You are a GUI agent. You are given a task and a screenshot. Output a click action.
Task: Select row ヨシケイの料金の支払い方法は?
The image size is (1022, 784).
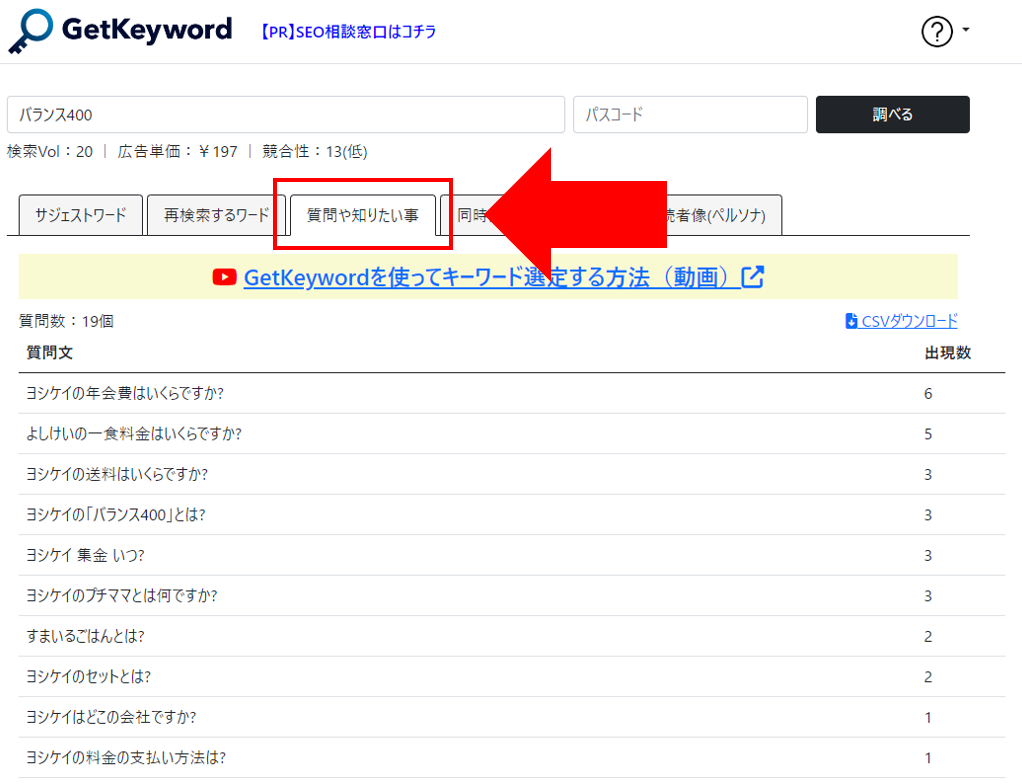[512, 757]
